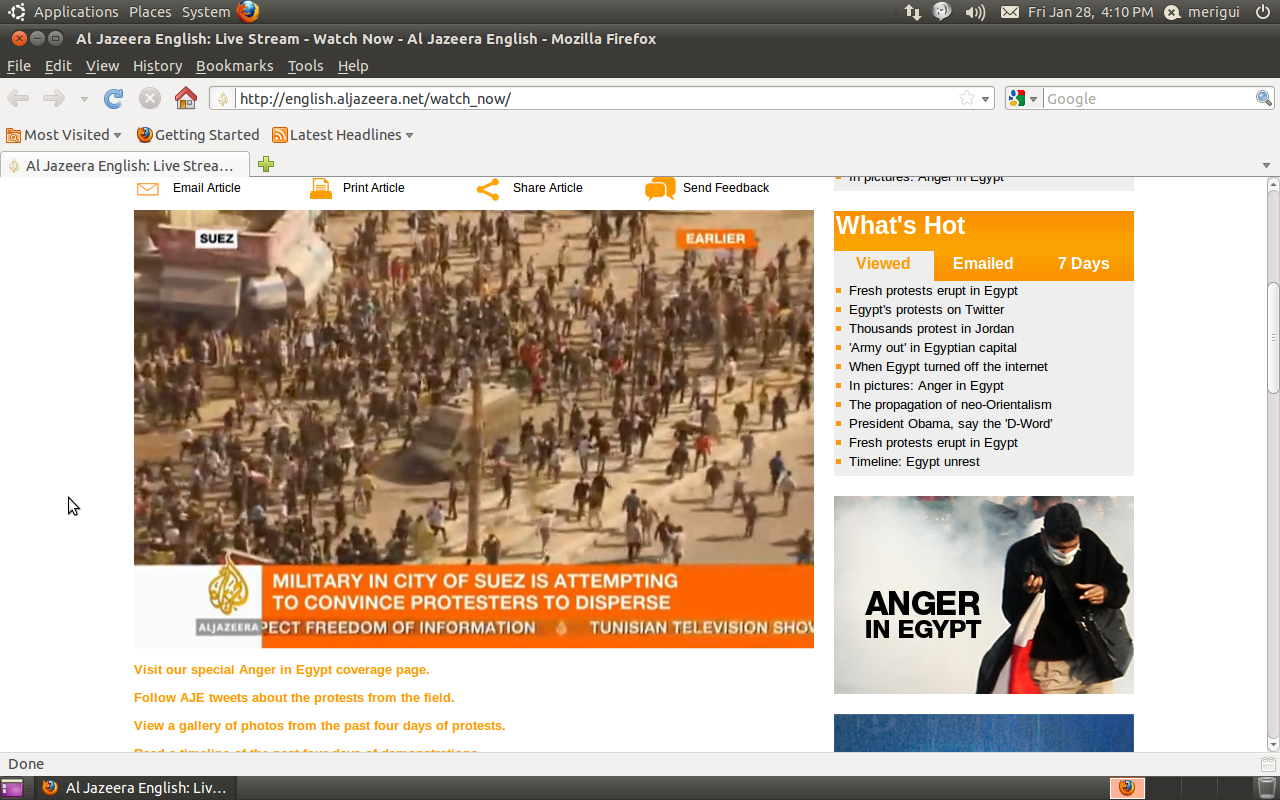1280x800 pixels.
Task: Select the Al Jazeera English Live Stream tab
Action: (x=125, y=165)
